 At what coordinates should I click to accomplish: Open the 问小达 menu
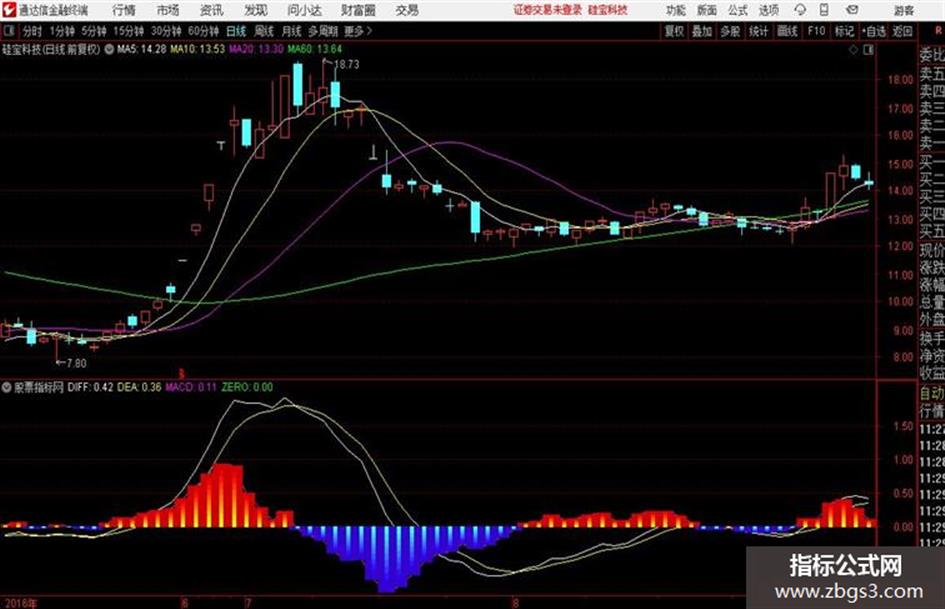[x=305, y=10]
